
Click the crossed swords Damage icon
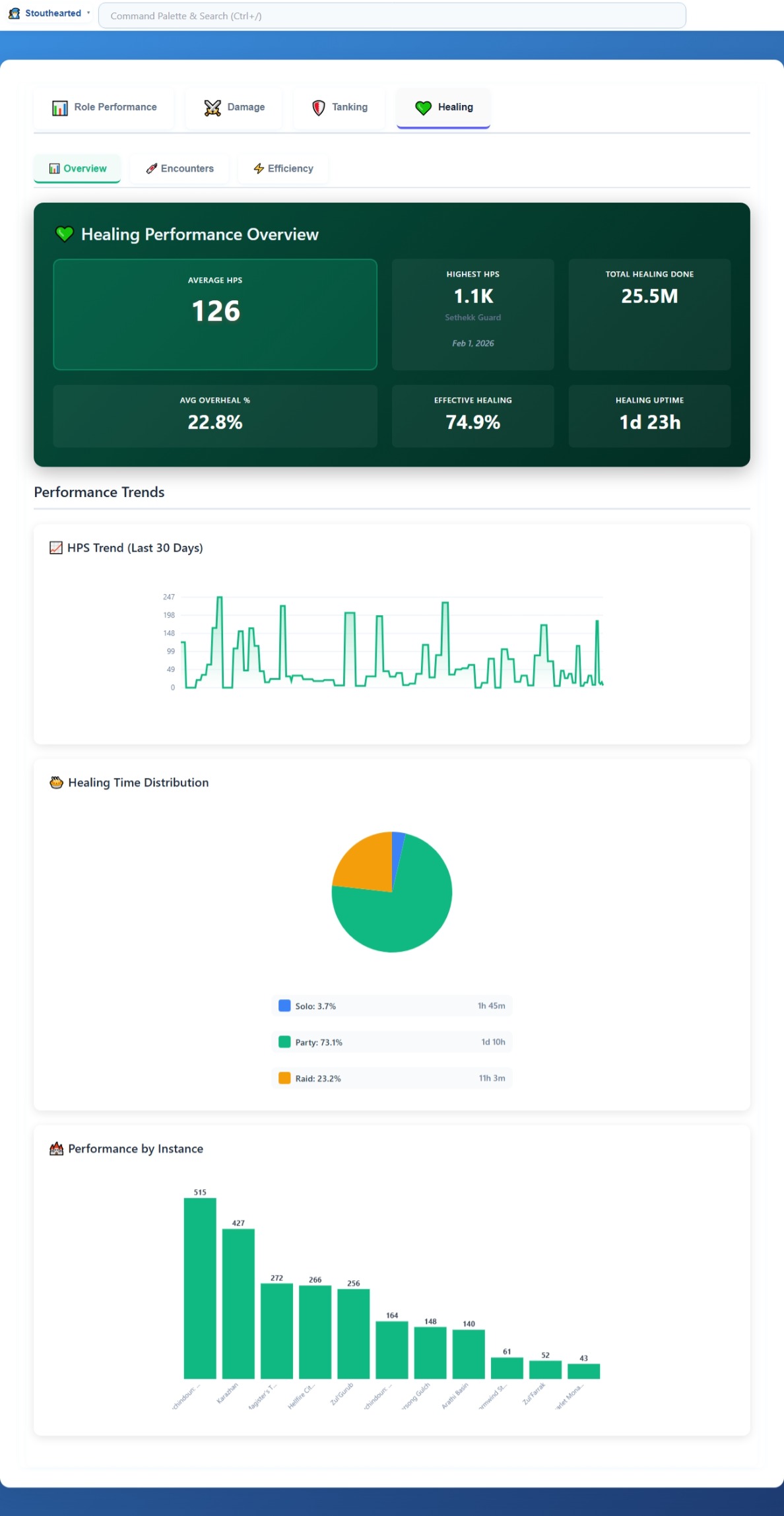point(212,108)
